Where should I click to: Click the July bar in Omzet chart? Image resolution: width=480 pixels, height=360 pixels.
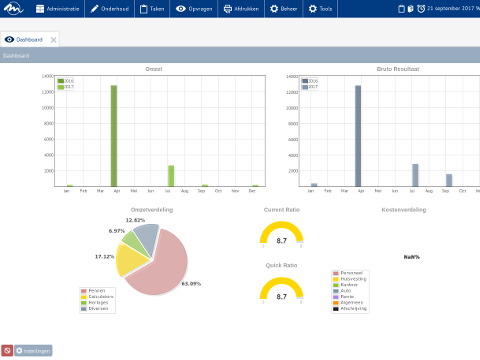click(x=171, y=176)
